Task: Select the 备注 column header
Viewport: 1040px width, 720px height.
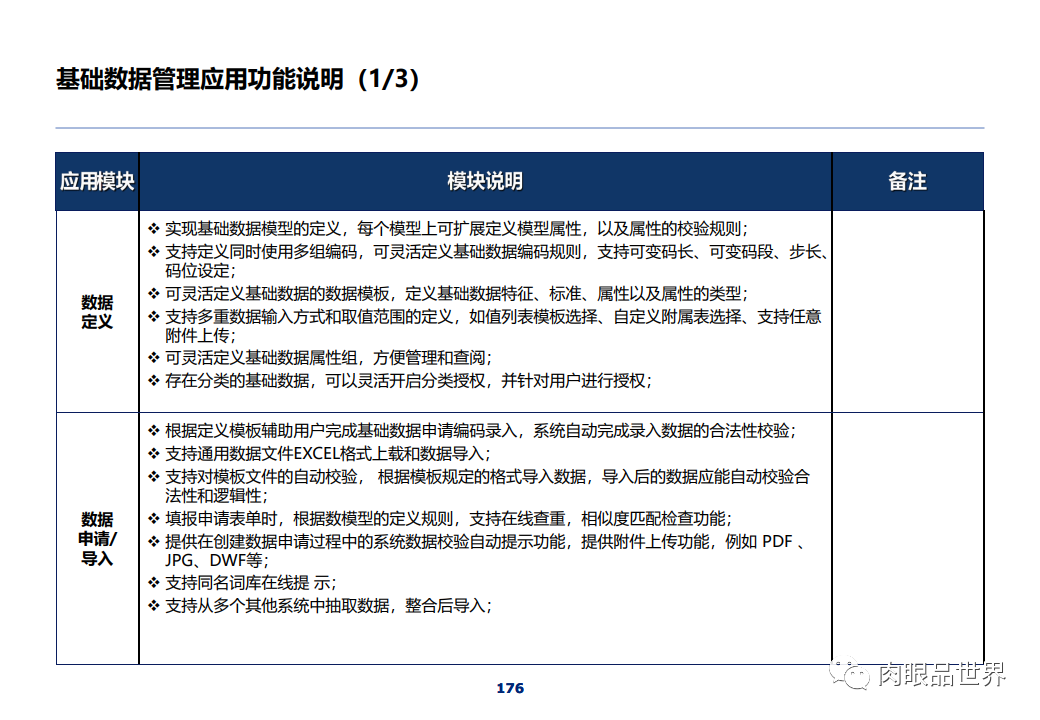Action: (907, 182)
